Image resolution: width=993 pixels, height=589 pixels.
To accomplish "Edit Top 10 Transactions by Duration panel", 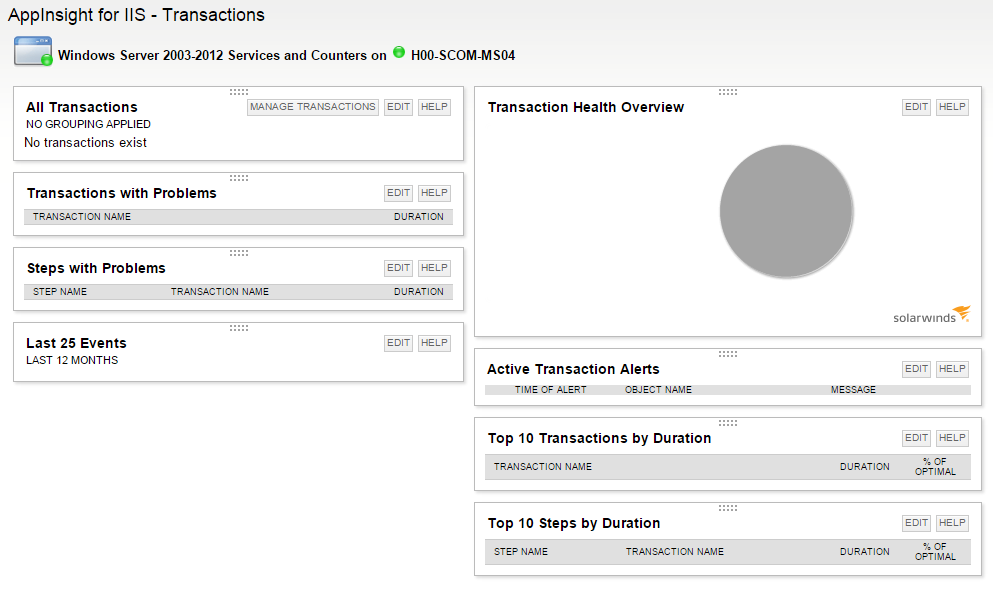I will [x=916, y=438].
